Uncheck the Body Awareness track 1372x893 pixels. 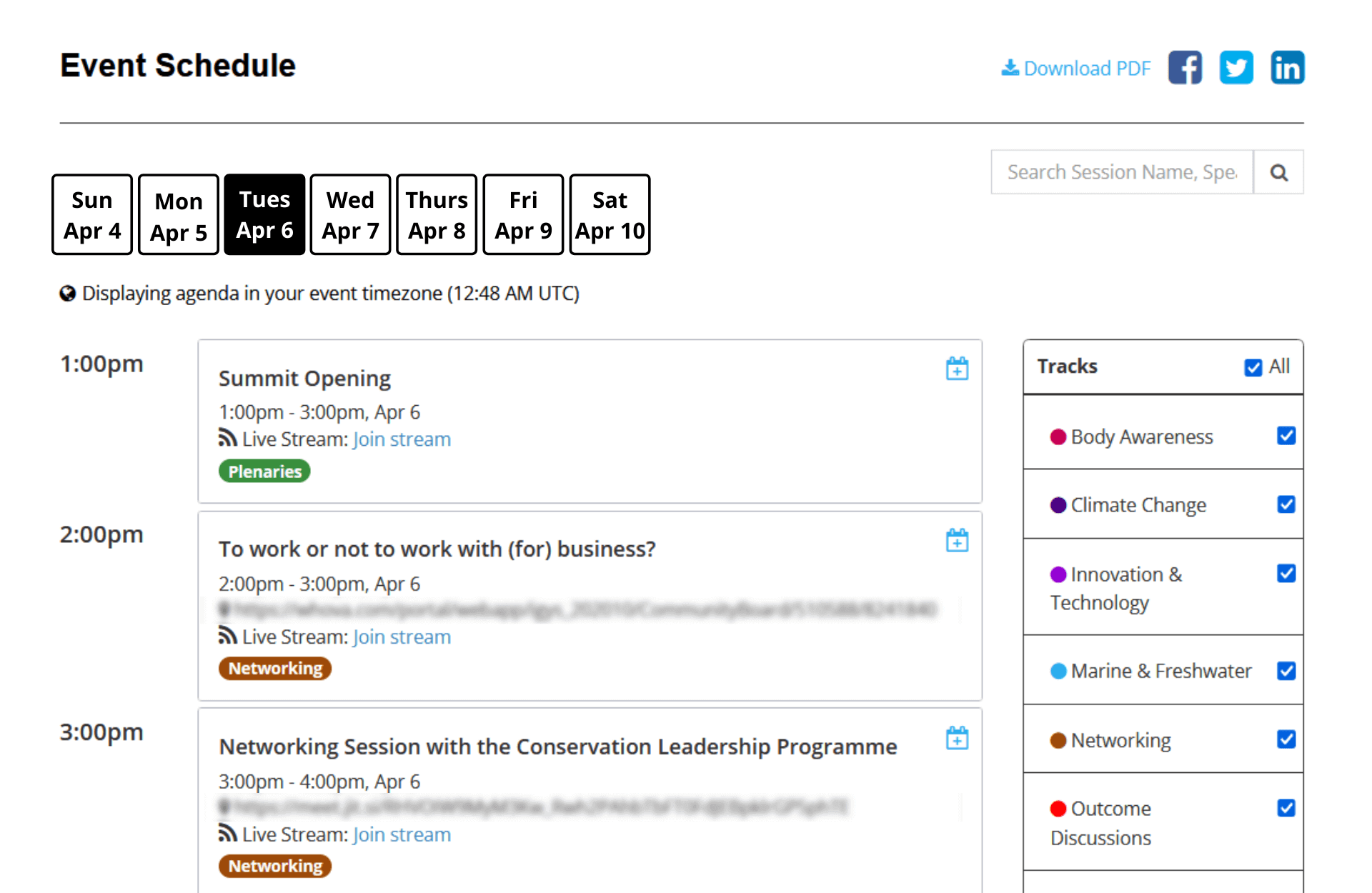1286,436
